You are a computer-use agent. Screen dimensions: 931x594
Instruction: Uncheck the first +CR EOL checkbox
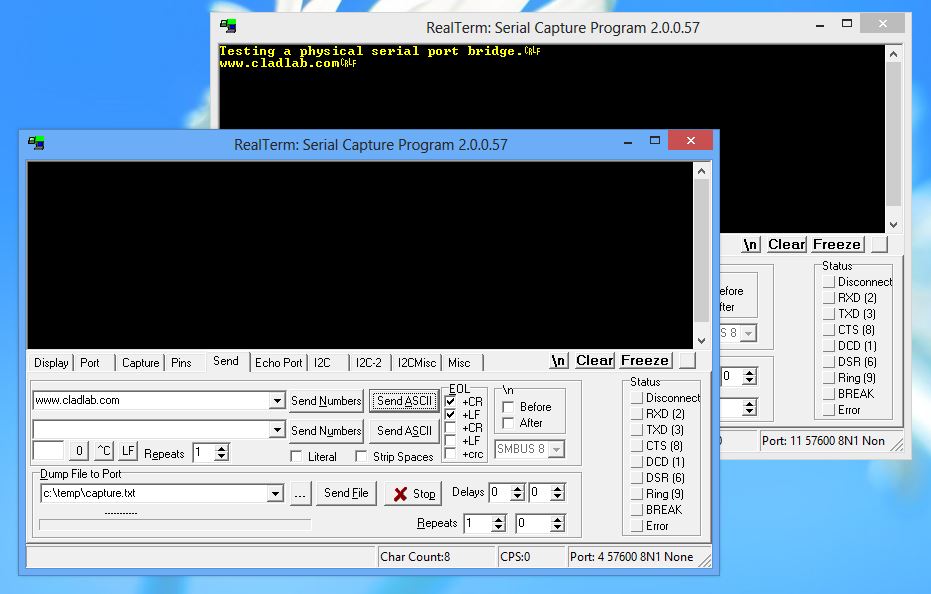[x=451, y=401]
